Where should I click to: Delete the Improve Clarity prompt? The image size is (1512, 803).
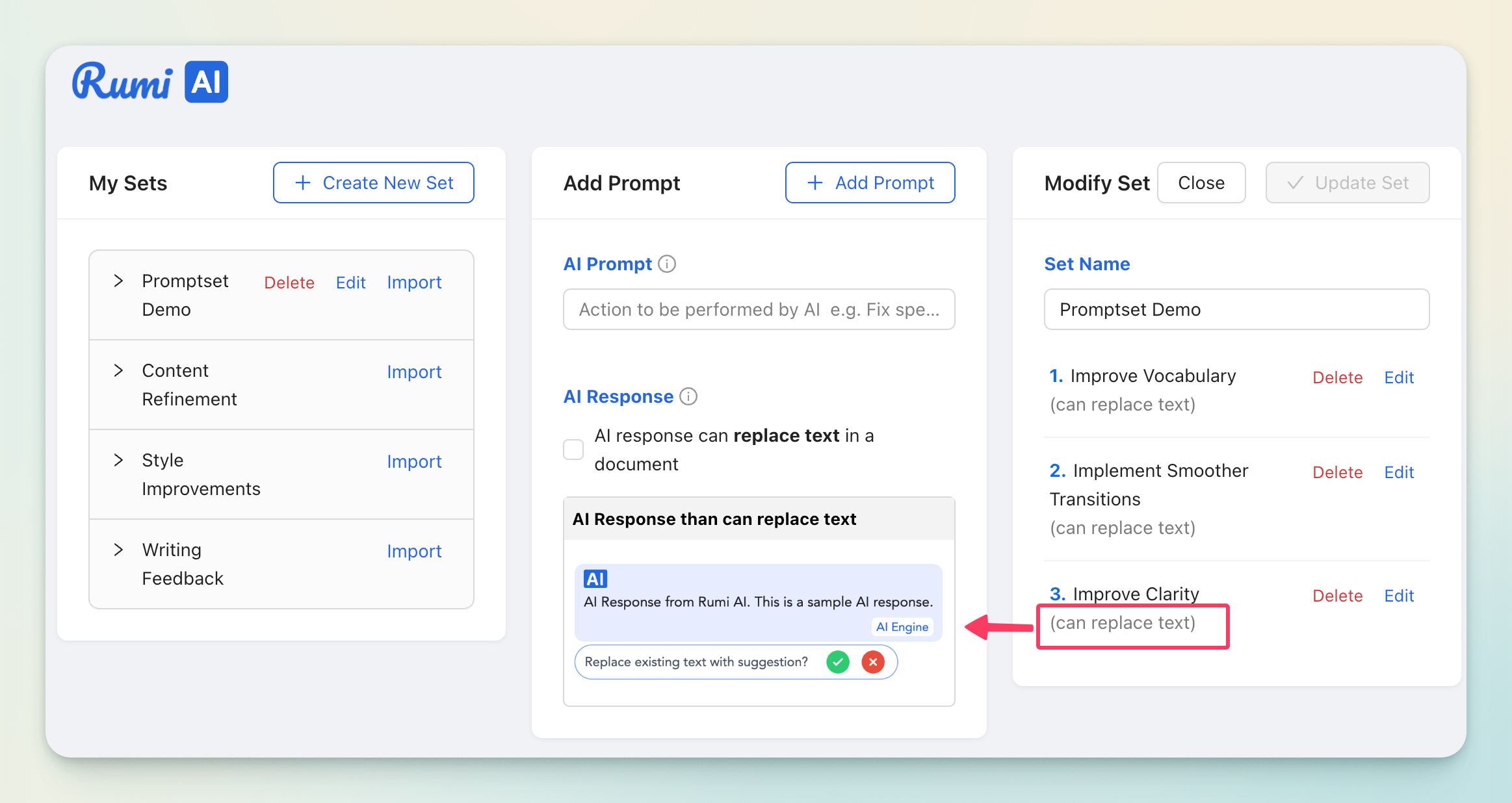pyautogui.click(x=1337, y=596)
